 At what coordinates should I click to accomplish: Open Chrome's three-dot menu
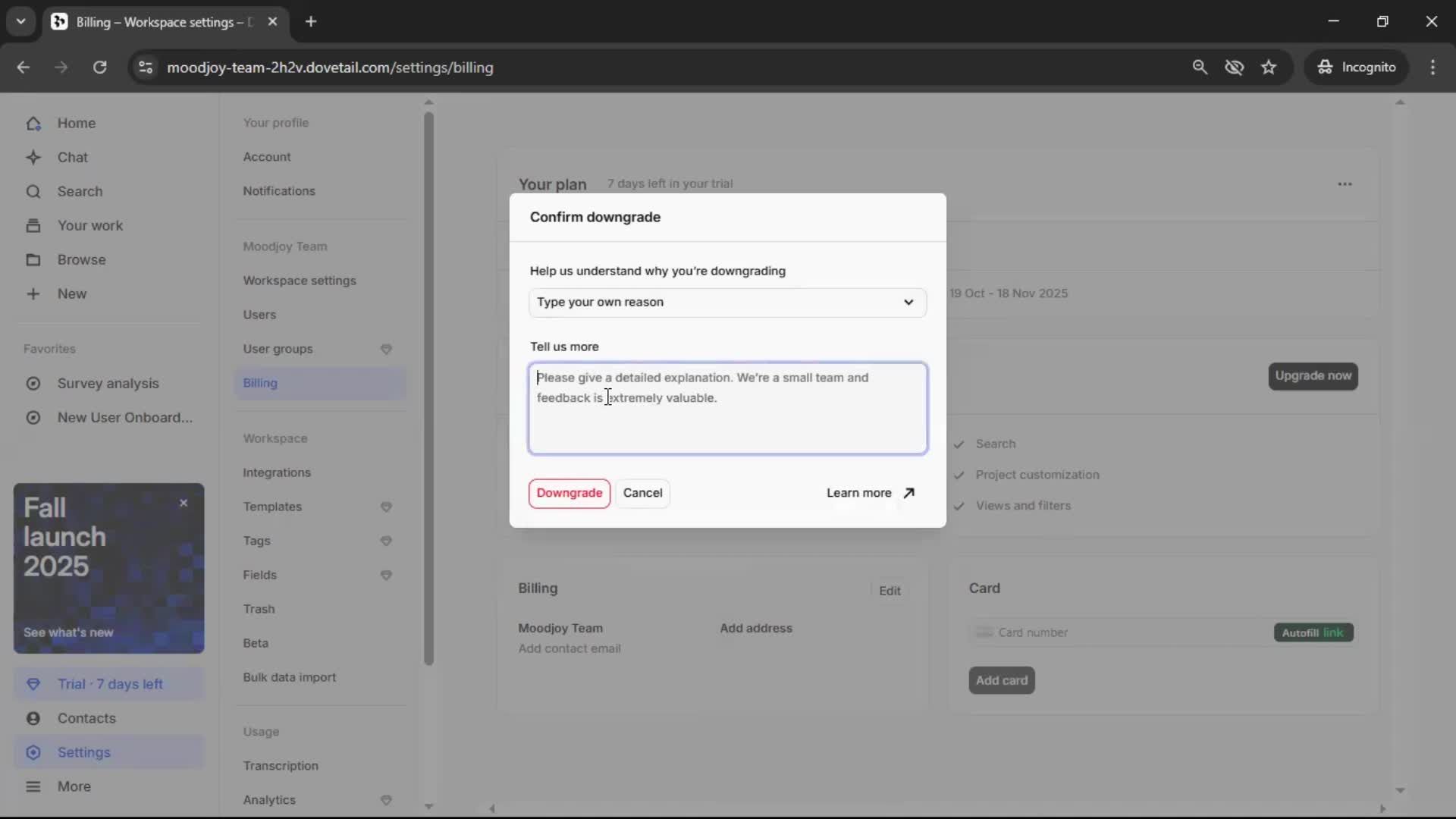tap(1432, 67)
